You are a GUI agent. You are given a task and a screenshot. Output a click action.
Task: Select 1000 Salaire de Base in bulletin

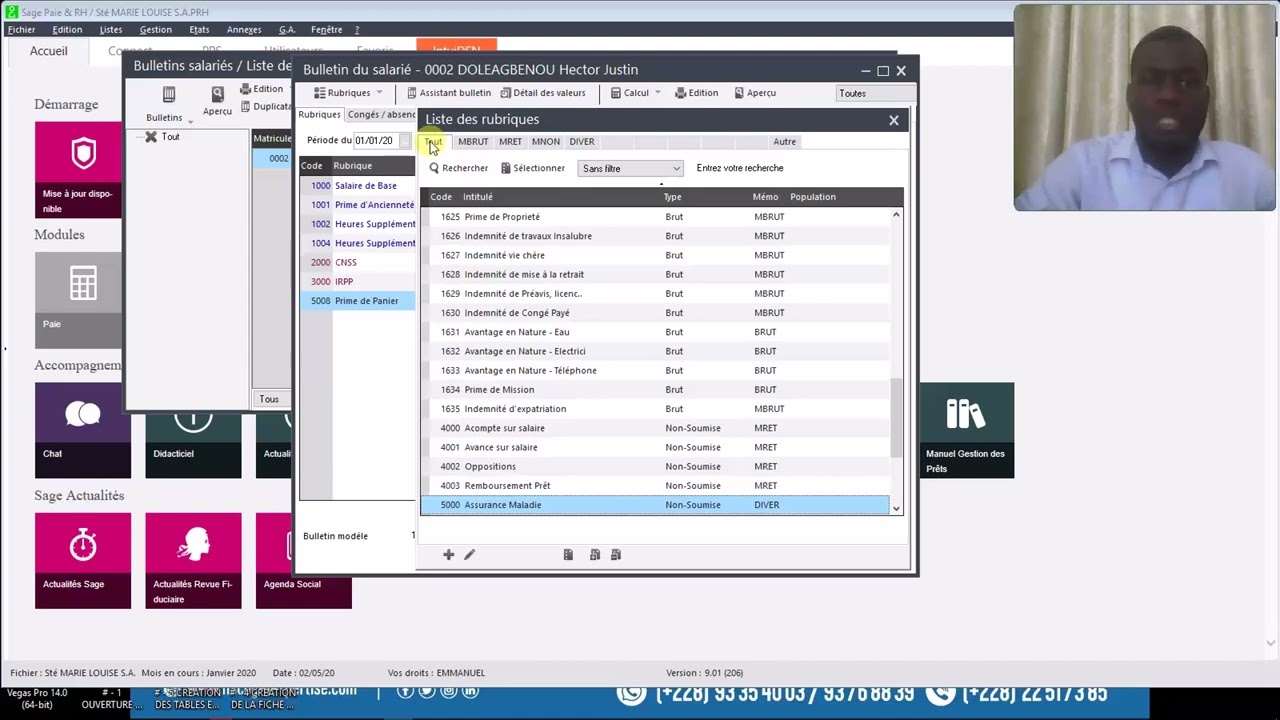click(x=358, y=186)
